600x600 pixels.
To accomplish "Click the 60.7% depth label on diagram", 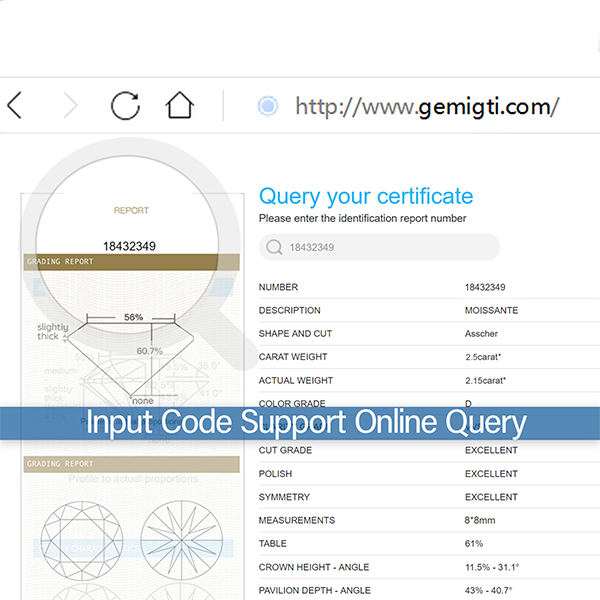I will (149, 351).
